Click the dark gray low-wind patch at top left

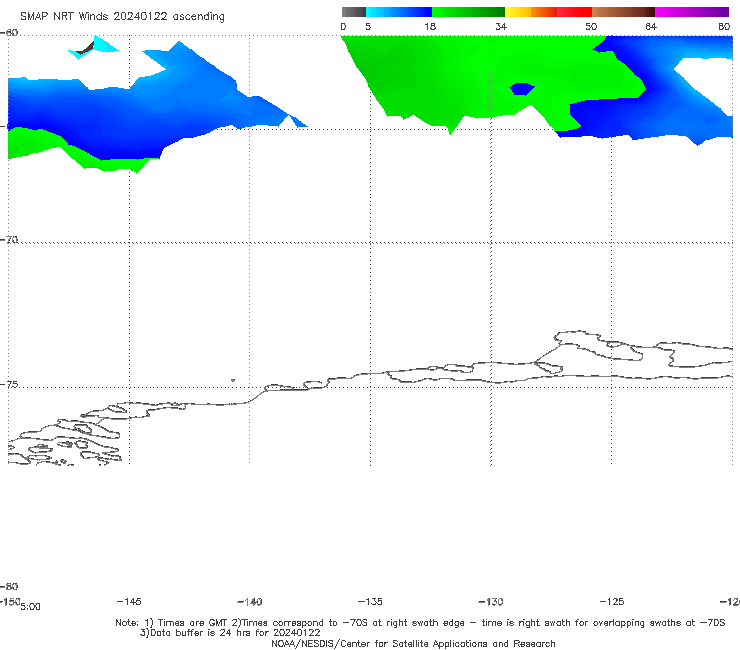(x=86, y=48)
